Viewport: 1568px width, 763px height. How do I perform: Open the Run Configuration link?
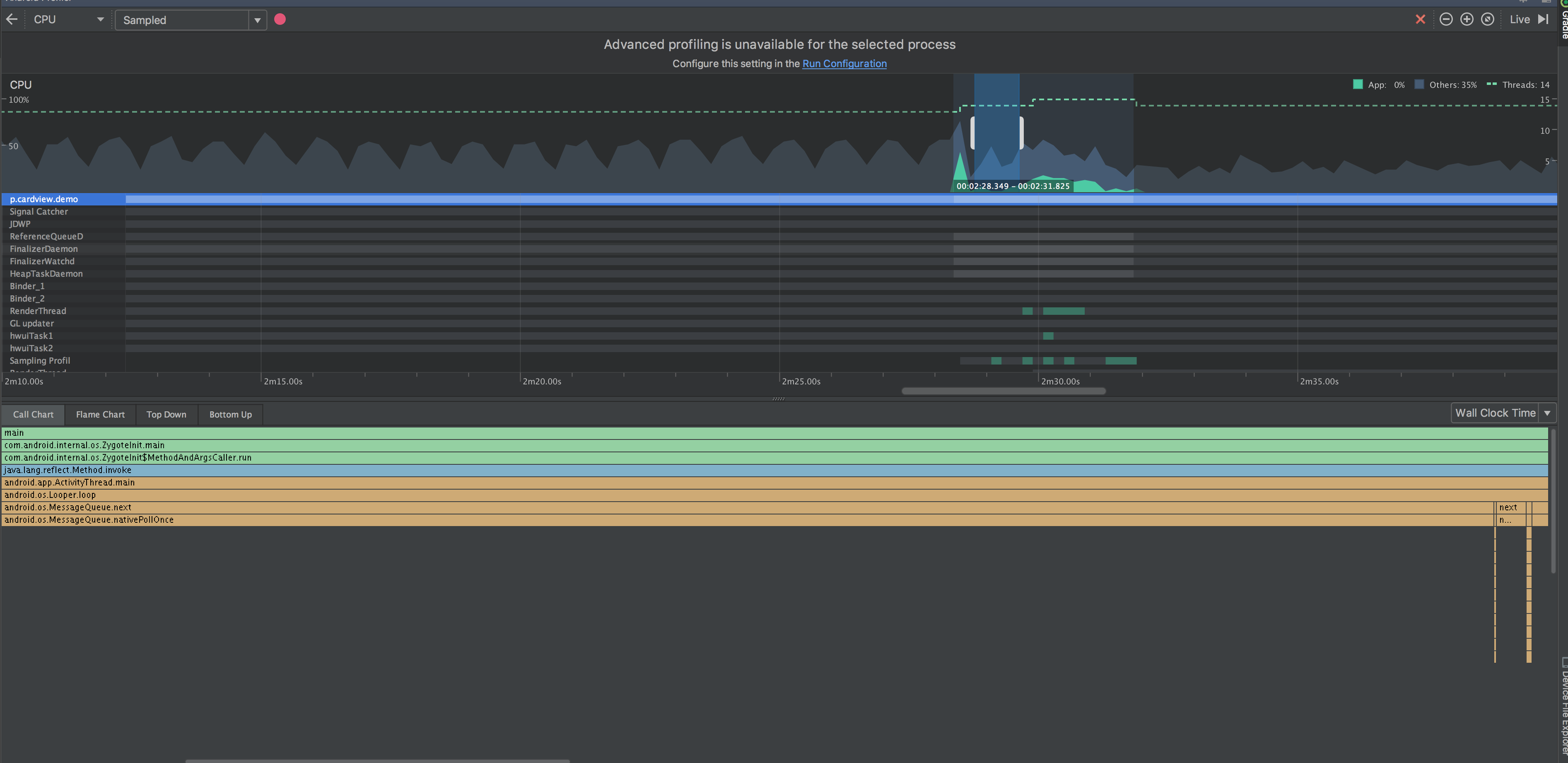[844, 63]
